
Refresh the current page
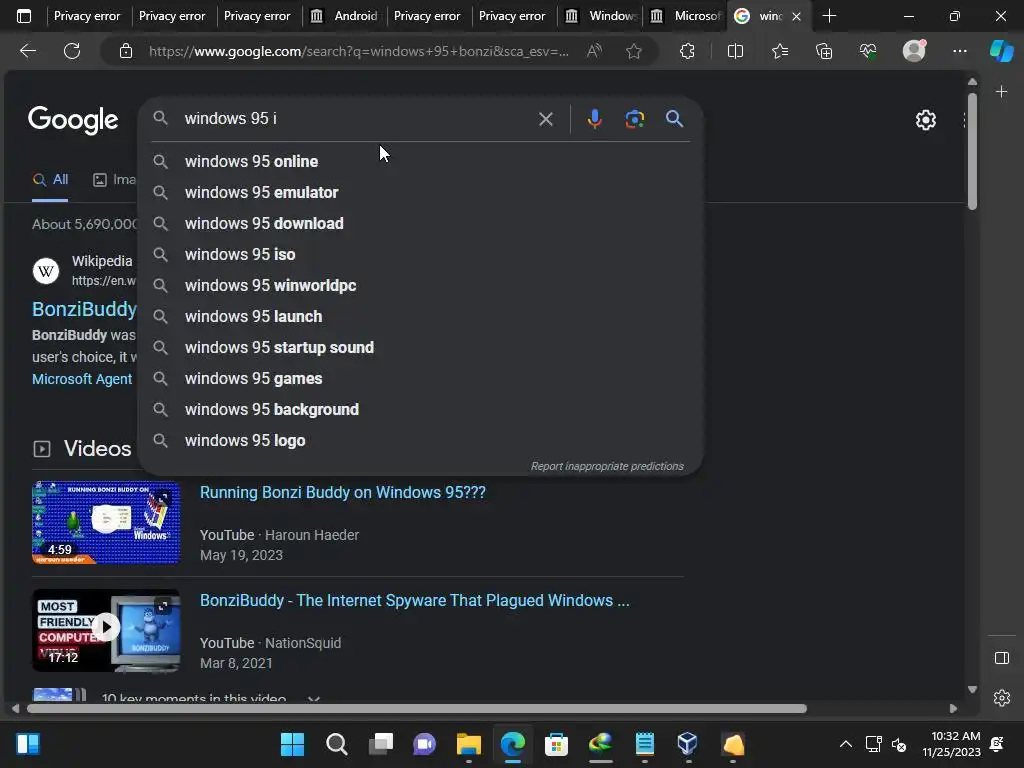coord(72,51)
